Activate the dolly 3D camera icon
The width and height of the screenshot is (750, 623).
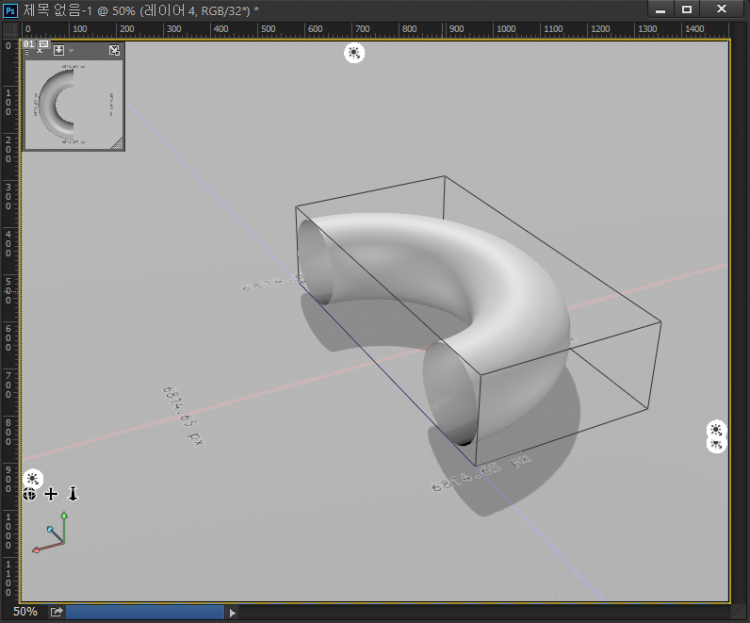pos(72,494)
